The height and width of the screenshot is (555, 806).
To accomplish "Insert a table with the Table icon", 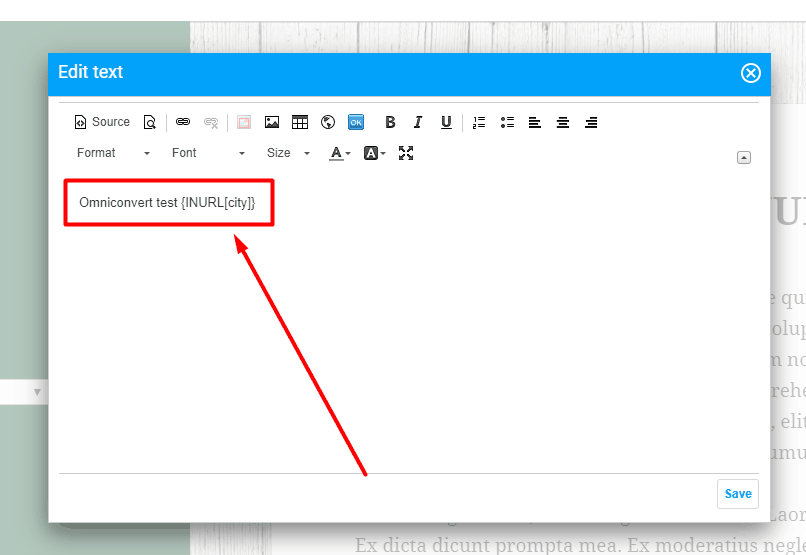I will [300, 122].
